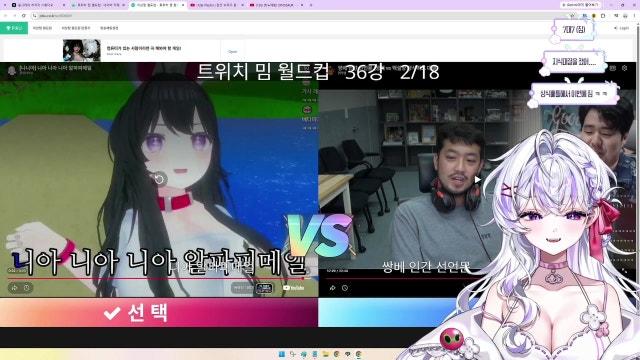Click the browser reload icon
Viewport: 640px width, 360px height.
coord(24,16)
